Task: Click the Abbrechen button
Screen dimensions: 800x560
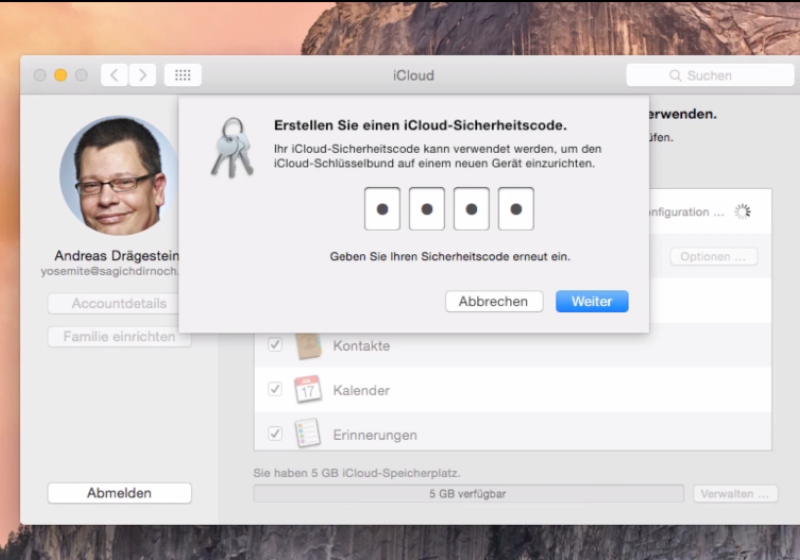Action: (493, 301)
